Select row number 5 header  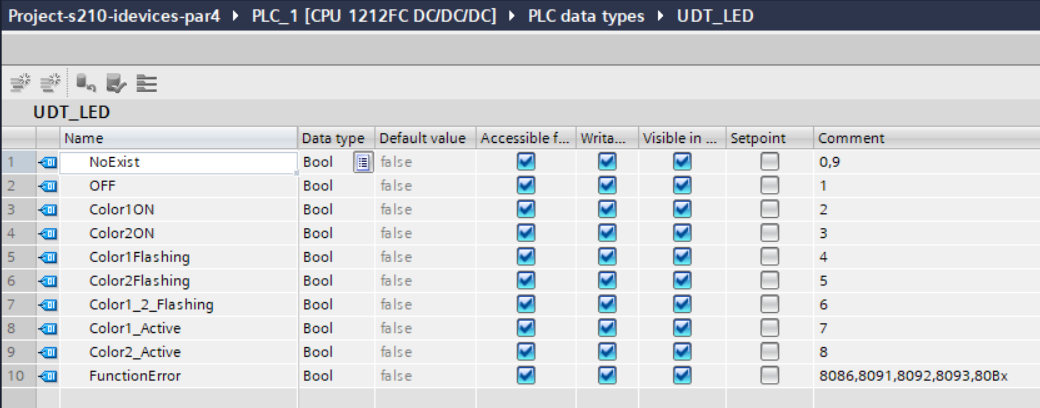(x=18, y=257)
